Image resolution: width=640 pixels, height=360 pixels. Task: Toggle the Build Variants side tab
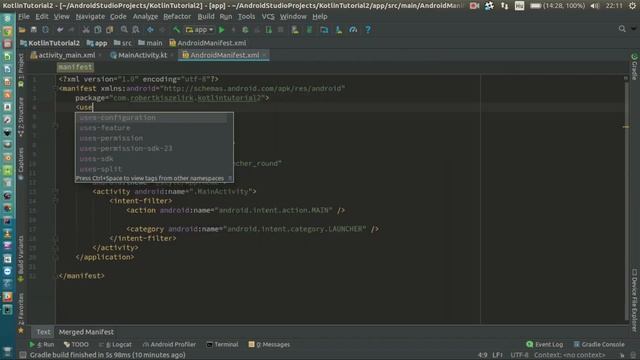coord(21,259)
